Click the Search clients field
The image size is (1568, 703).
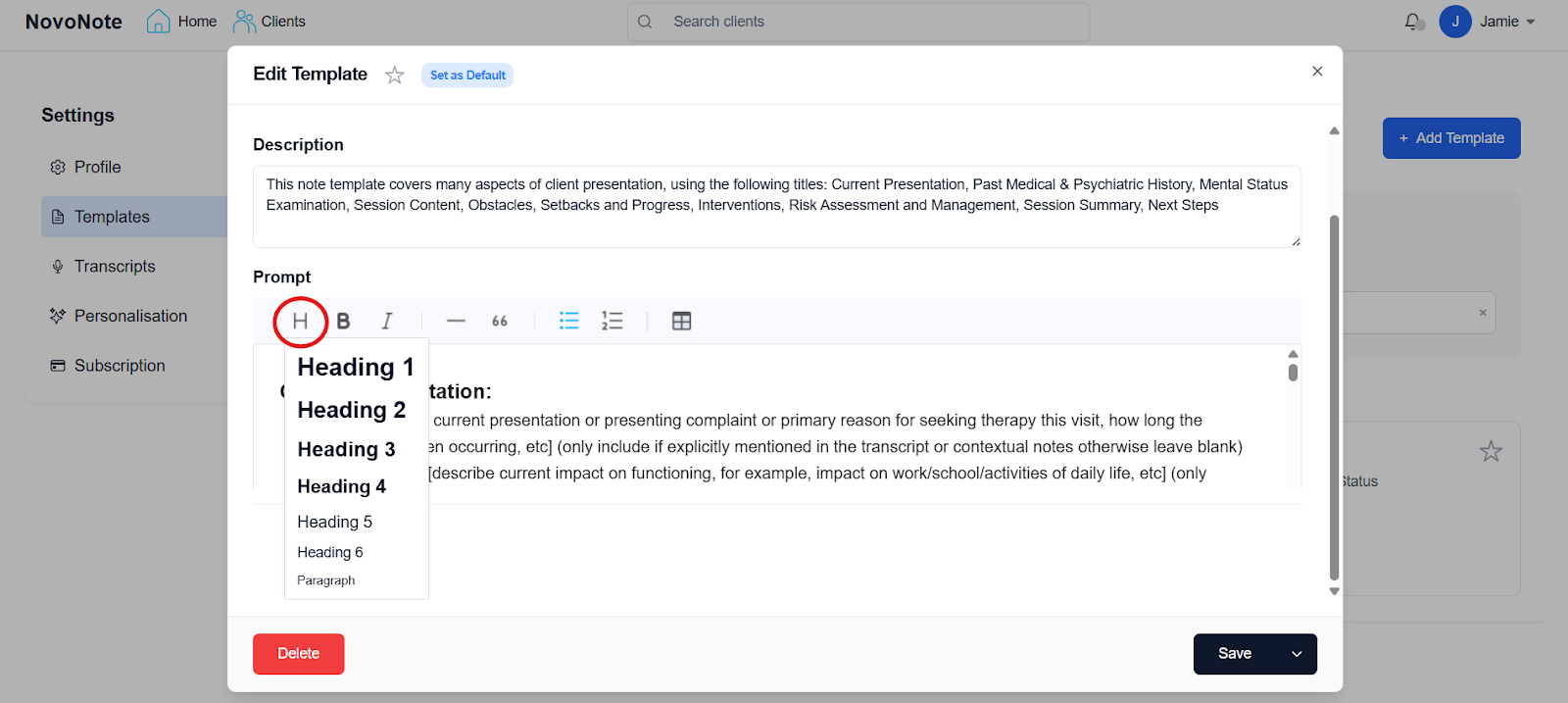pyautogui.click(x=872, y=22)
